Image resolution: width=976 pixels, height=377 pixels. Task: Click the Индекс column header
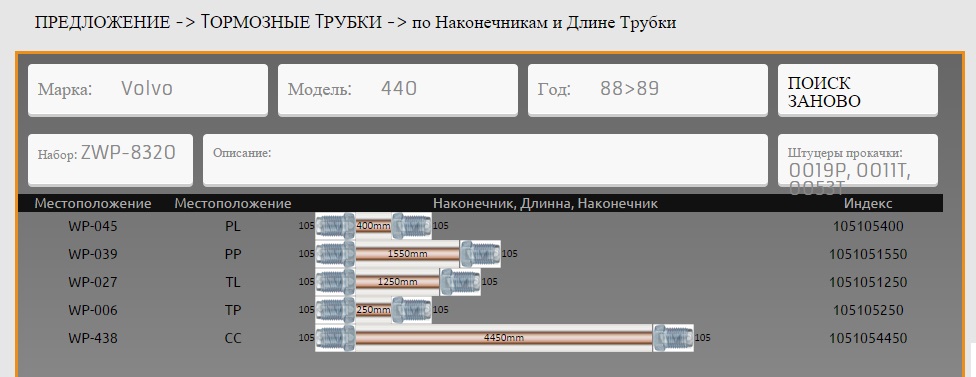868,203
